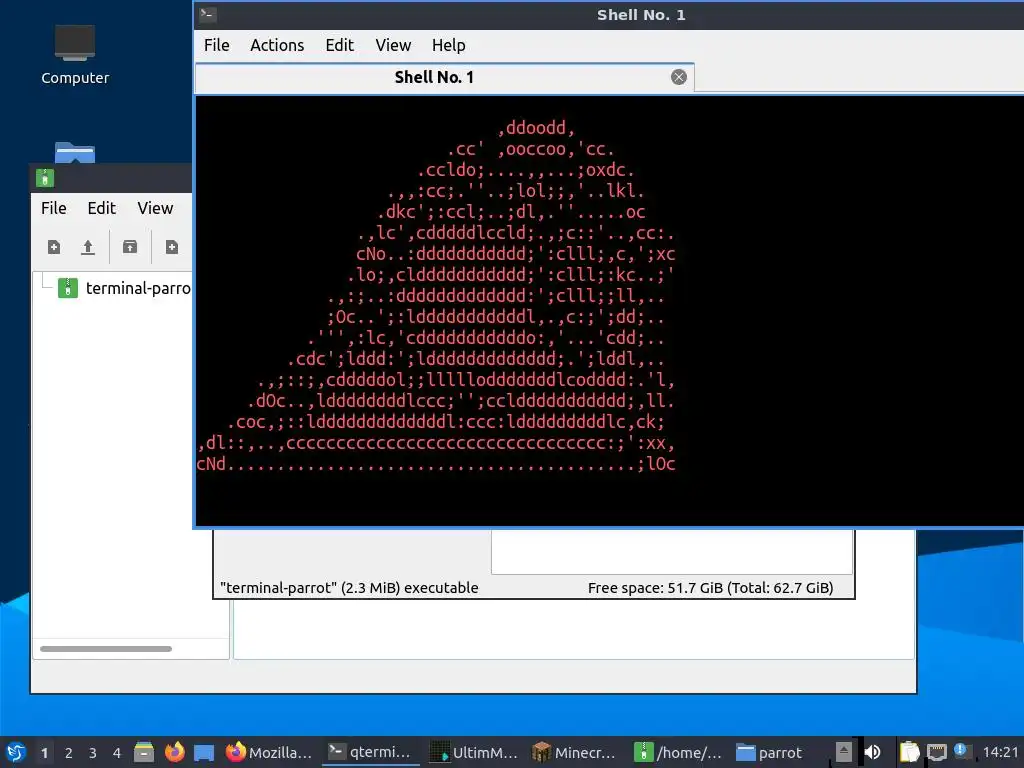The width and height of the screenshot is (1024, 768).
Task: Open File menu in the archive manager window
Action: (x=54, y=208)
